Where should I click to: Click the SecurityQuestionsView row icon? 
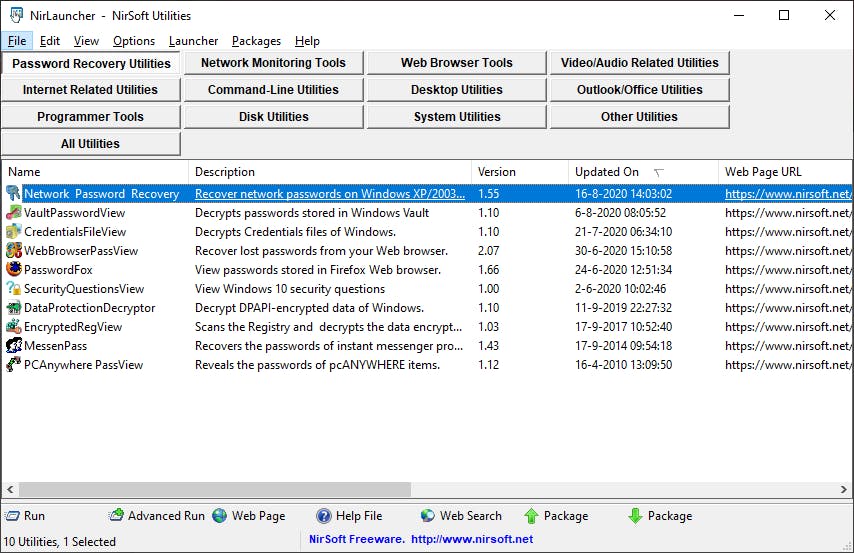point(14,289)
